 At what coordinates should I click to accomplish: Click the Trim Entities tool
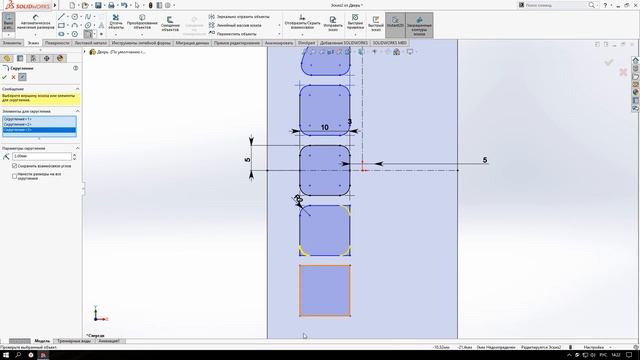point(116,22)
